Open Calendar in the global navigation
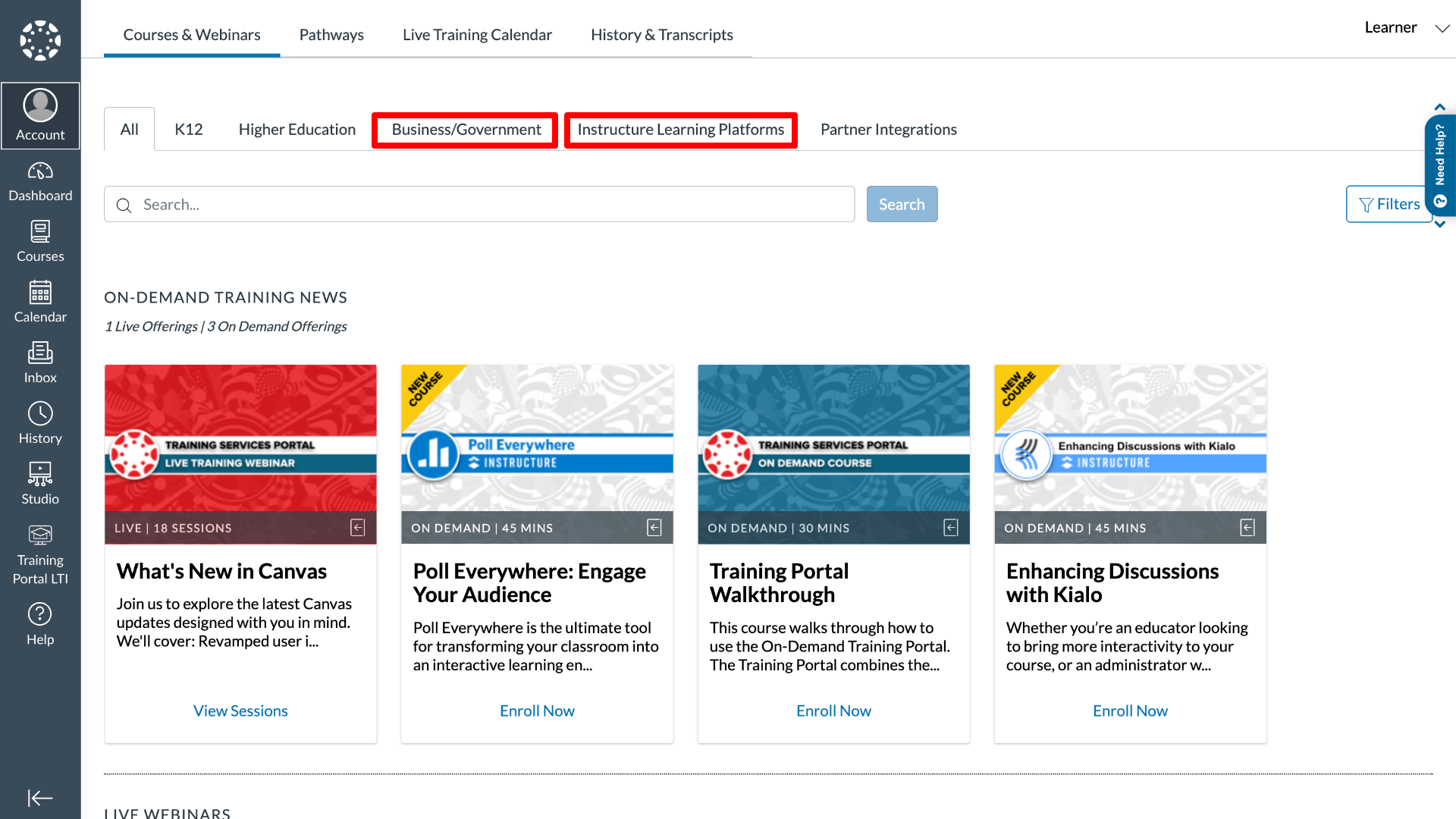 [40, 303]
